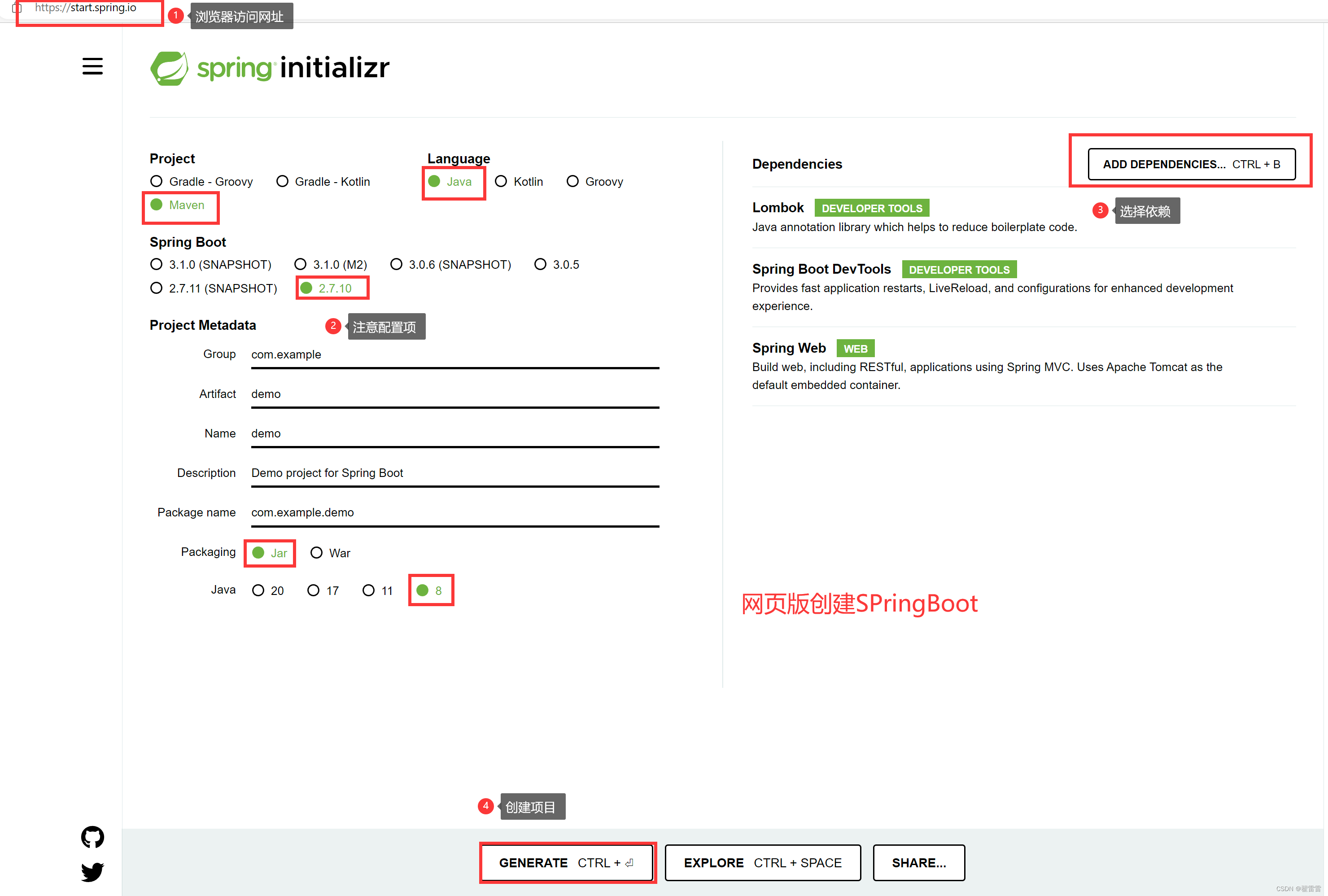Select Gradle - Kotlin project type
This screenshot has height=896, width=1328.
pyautogui.click(x=323, y=182)
